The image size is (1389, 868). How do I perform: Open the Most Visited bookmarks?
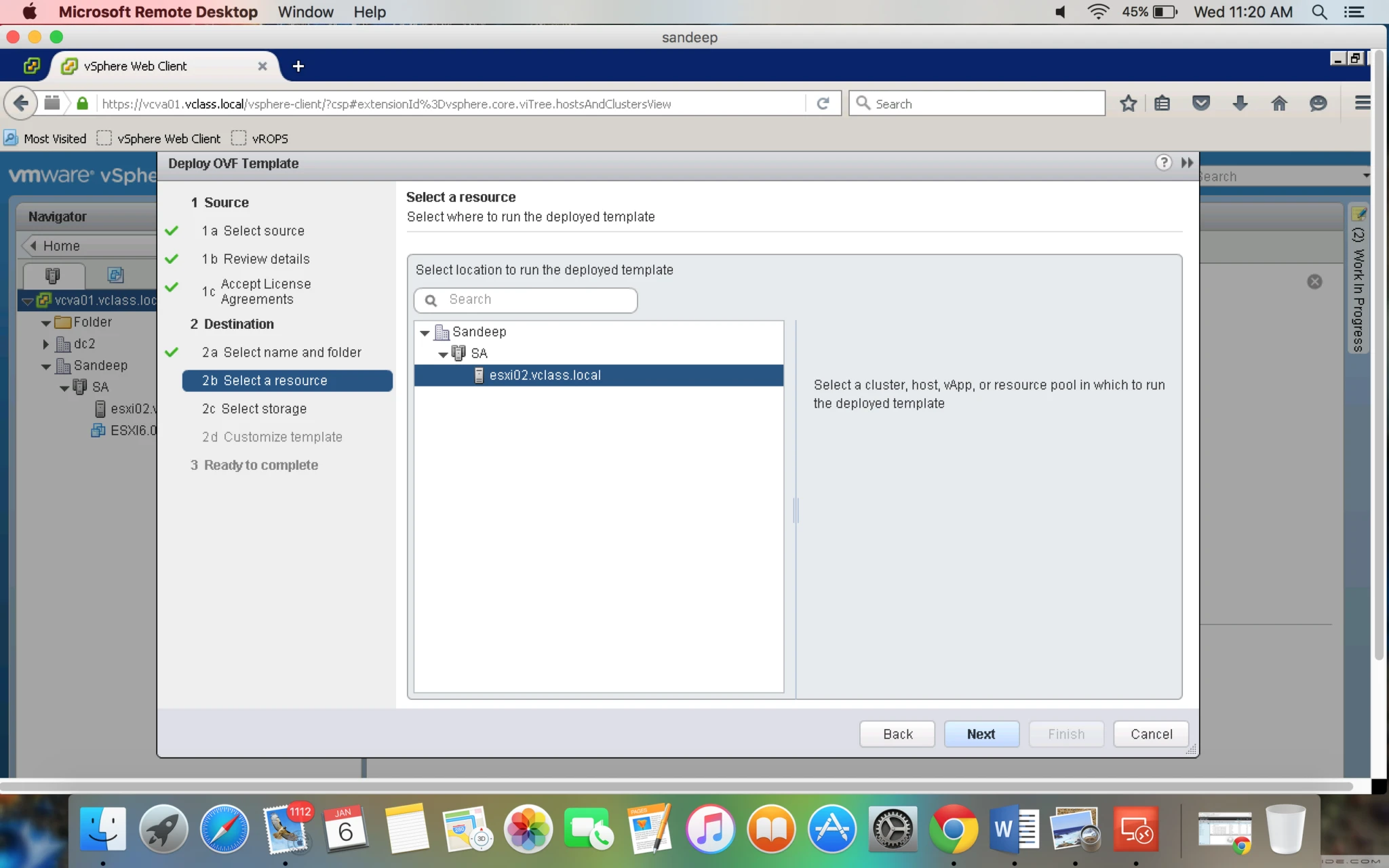pos(45,138)
